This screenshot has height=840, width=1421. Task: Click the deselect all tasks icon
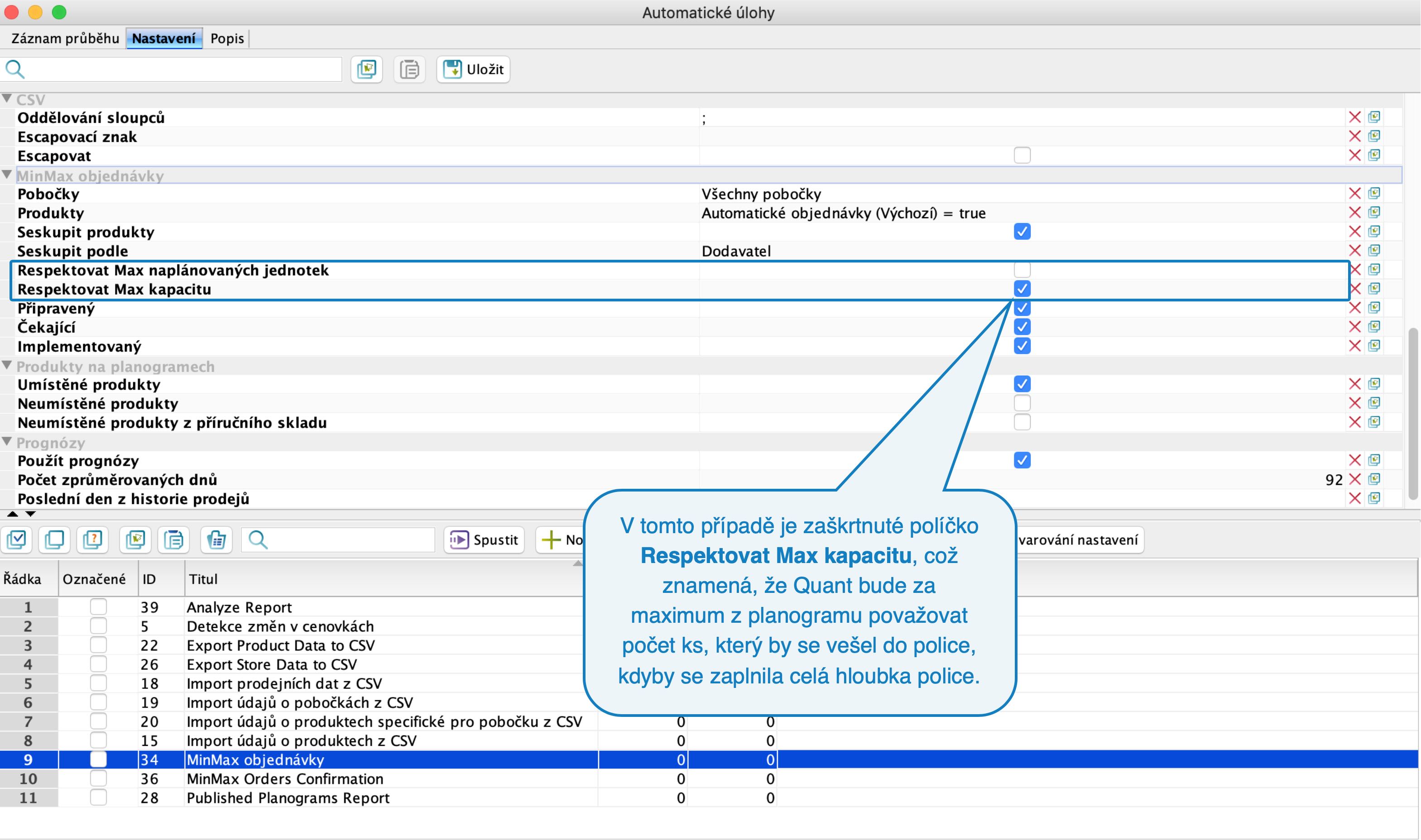click(x=54, y=539)
